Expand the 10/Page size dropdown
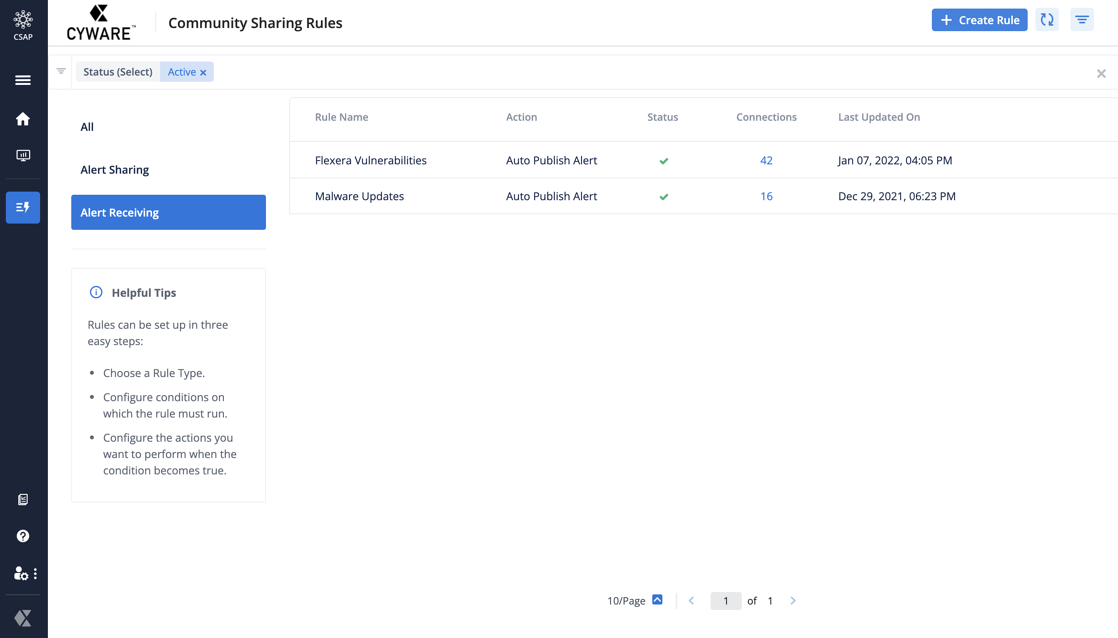The image size is (1118, 638). [657, 600]
